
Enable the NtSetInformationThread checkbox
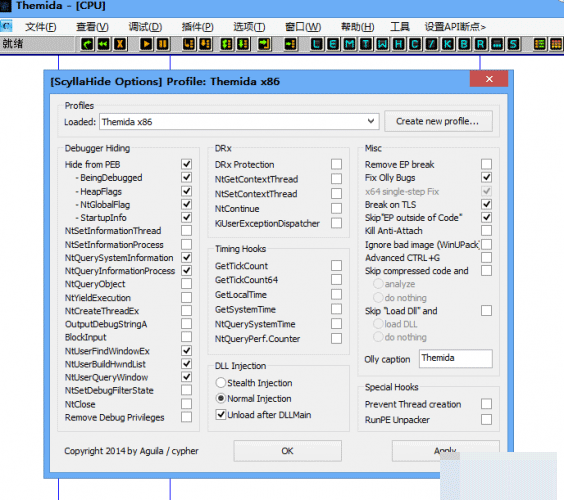[186, 231]
